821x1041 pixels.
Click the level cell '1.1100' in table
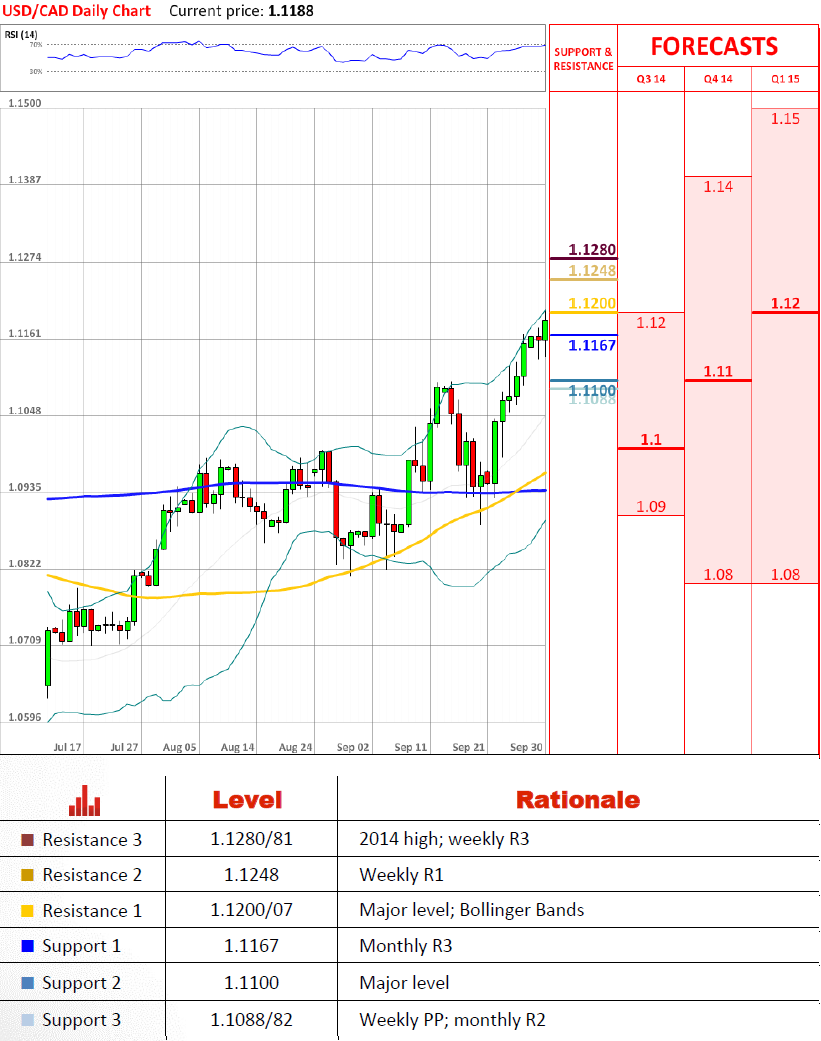252,983
